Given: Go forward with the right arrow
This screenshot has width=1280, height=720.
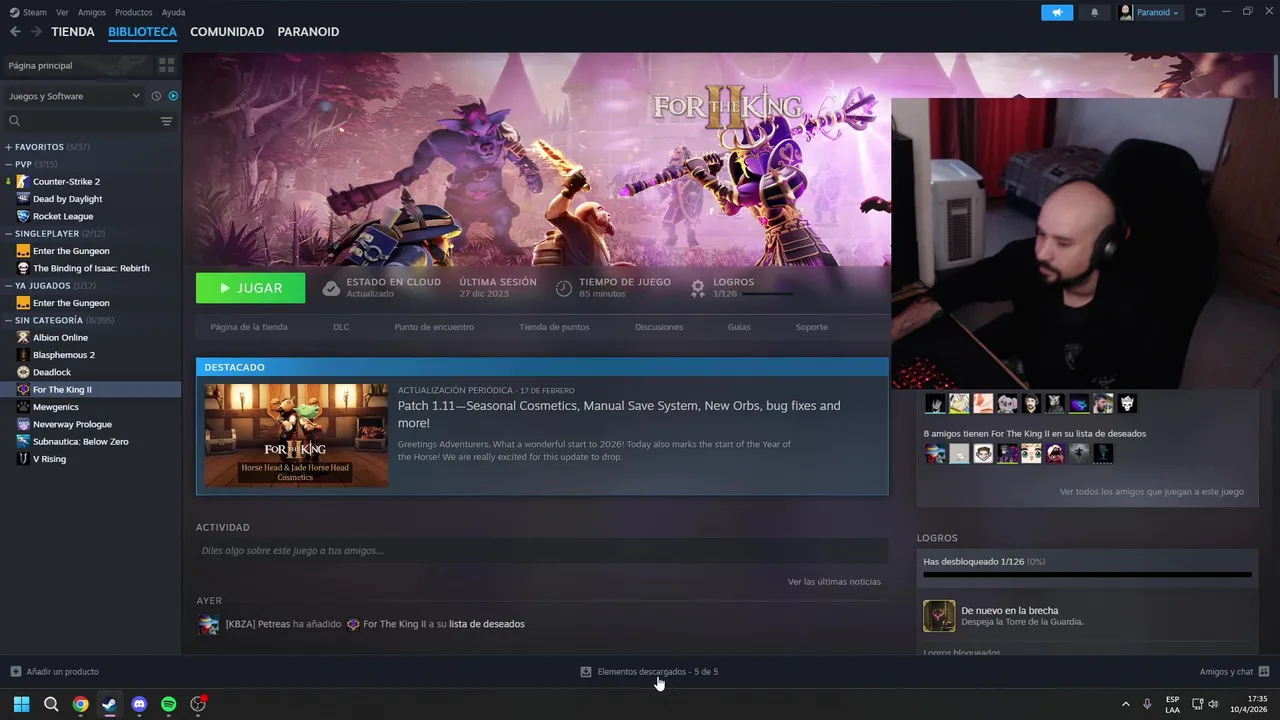Looking at the screenshot, I should coord(36,32).
